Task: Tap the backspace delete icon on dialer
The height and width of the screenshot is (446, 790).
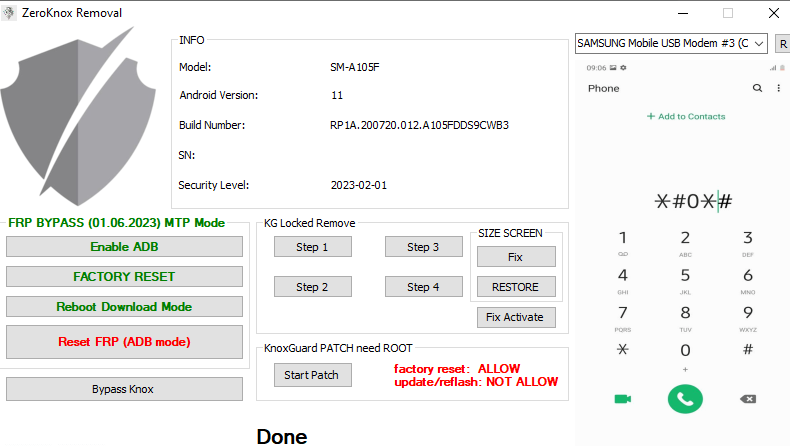Action: pyautogui.click(x=748, y=399)
